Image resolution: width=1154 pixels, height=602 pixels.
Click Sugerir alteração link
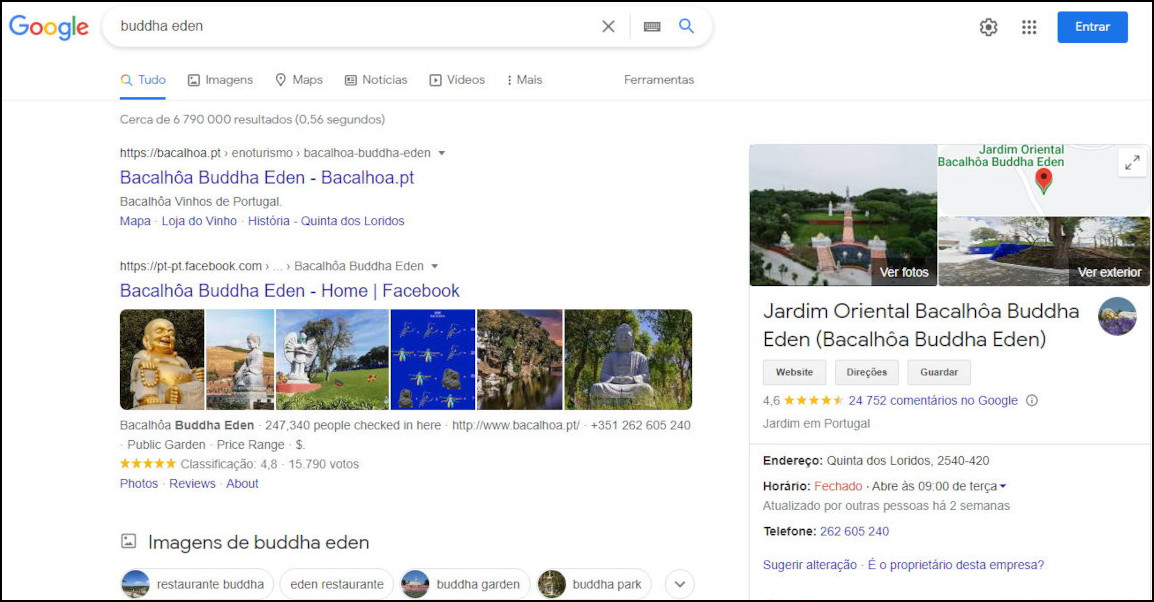(810, 565)
